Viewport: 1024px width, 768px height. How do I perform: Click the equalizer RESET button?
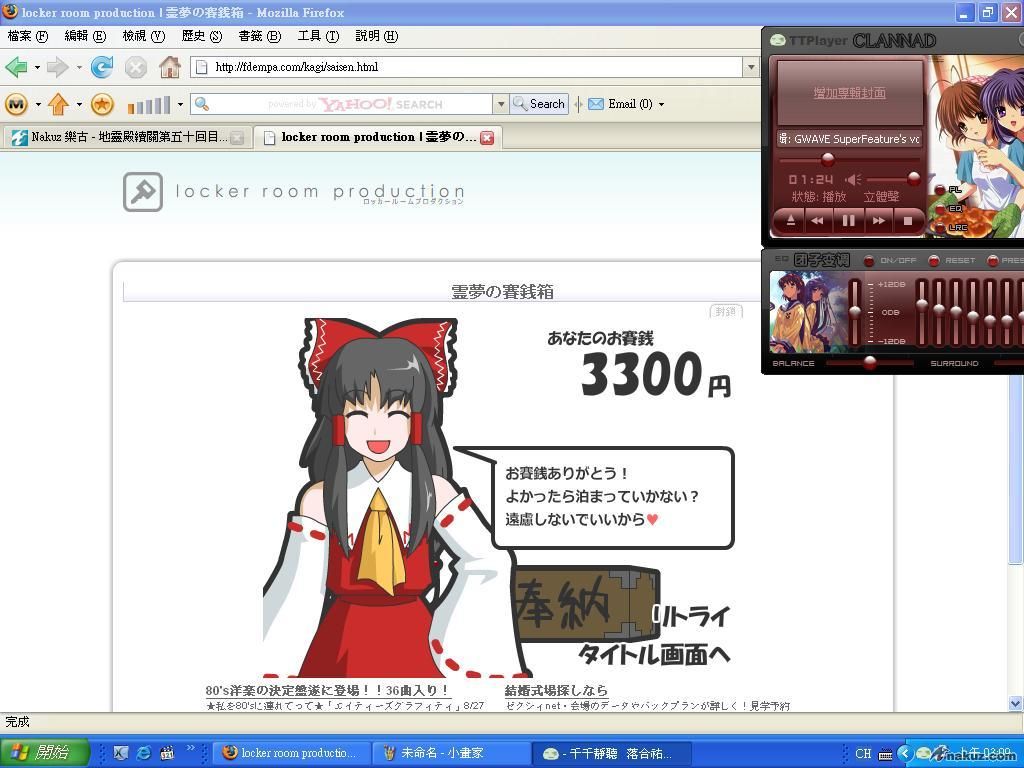pos(934,261)
